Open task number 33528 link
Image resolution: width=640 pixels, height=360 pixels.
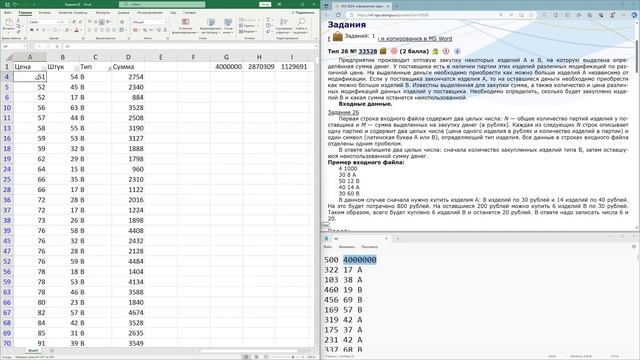(x=368, y=51)
